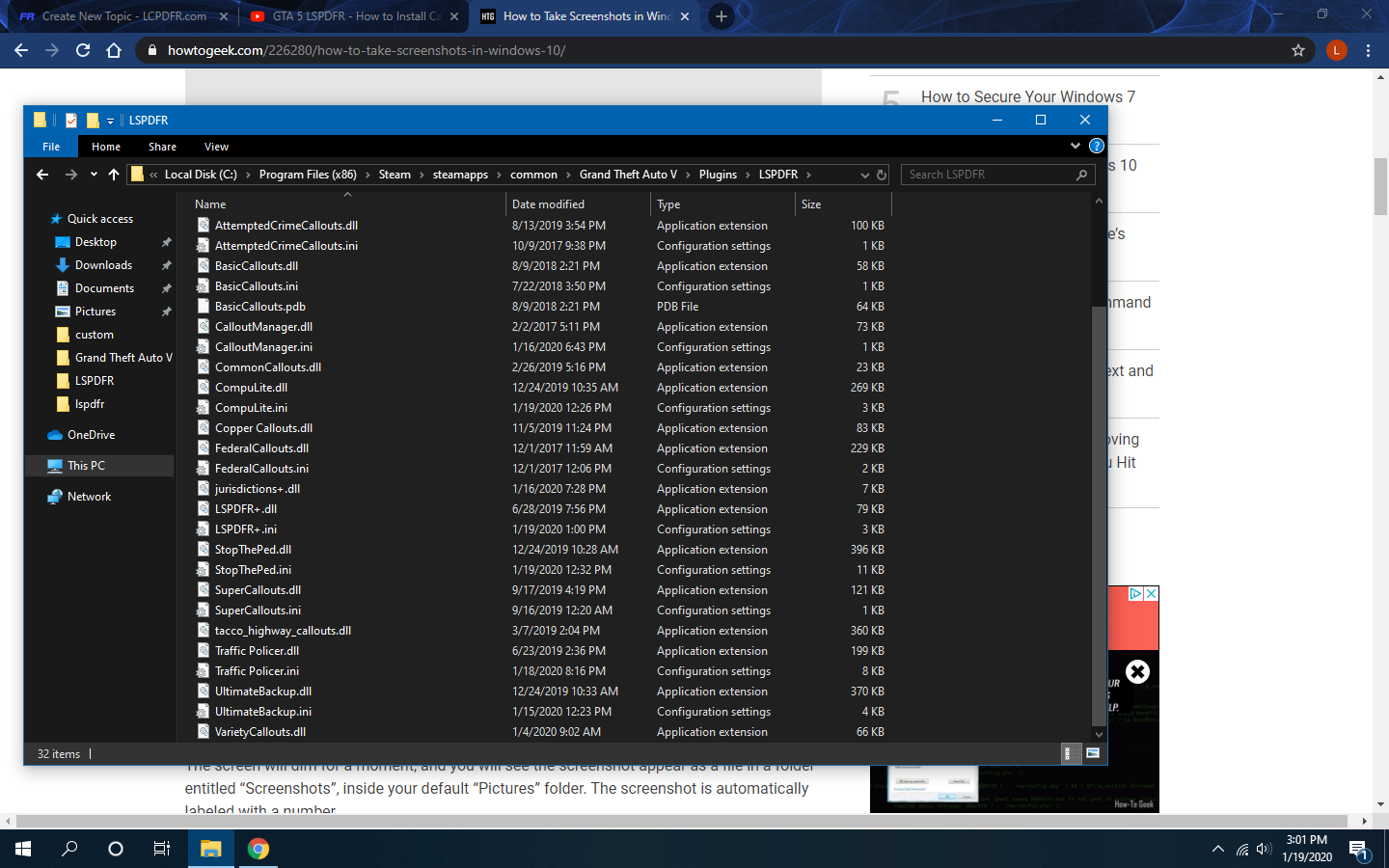Open OneDrive in the navigation pane
The width and height of the screenshot is (1389, 868).
point(91,435)
